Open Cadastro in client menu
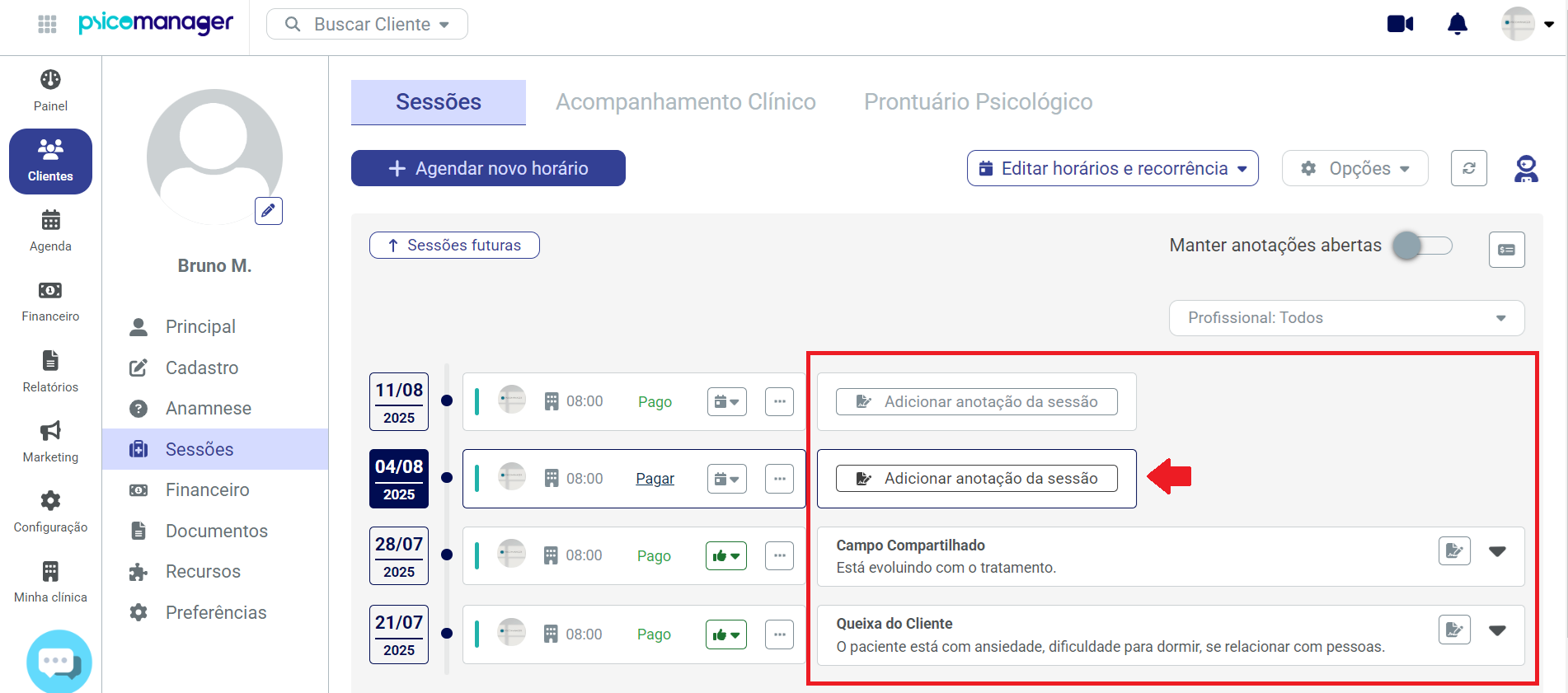Screen dimensions: 1568x693 (x=202, y=368)
